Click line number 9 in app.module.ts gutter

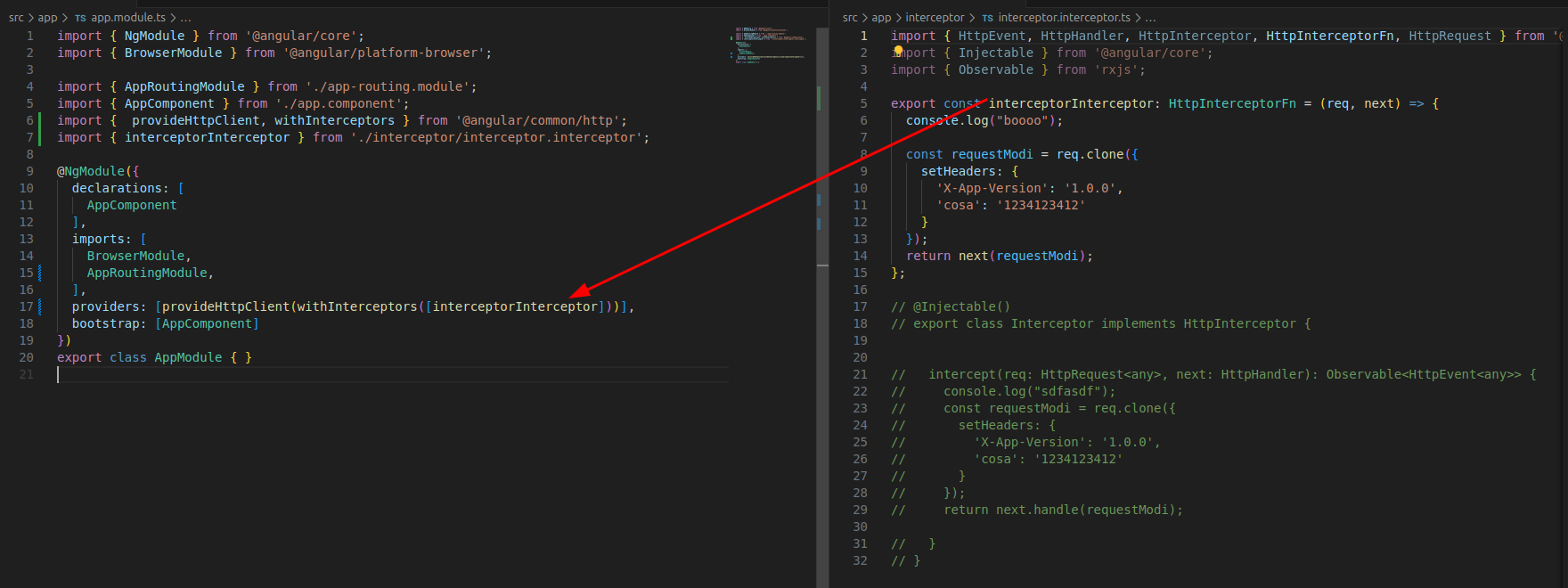[30, 171]
